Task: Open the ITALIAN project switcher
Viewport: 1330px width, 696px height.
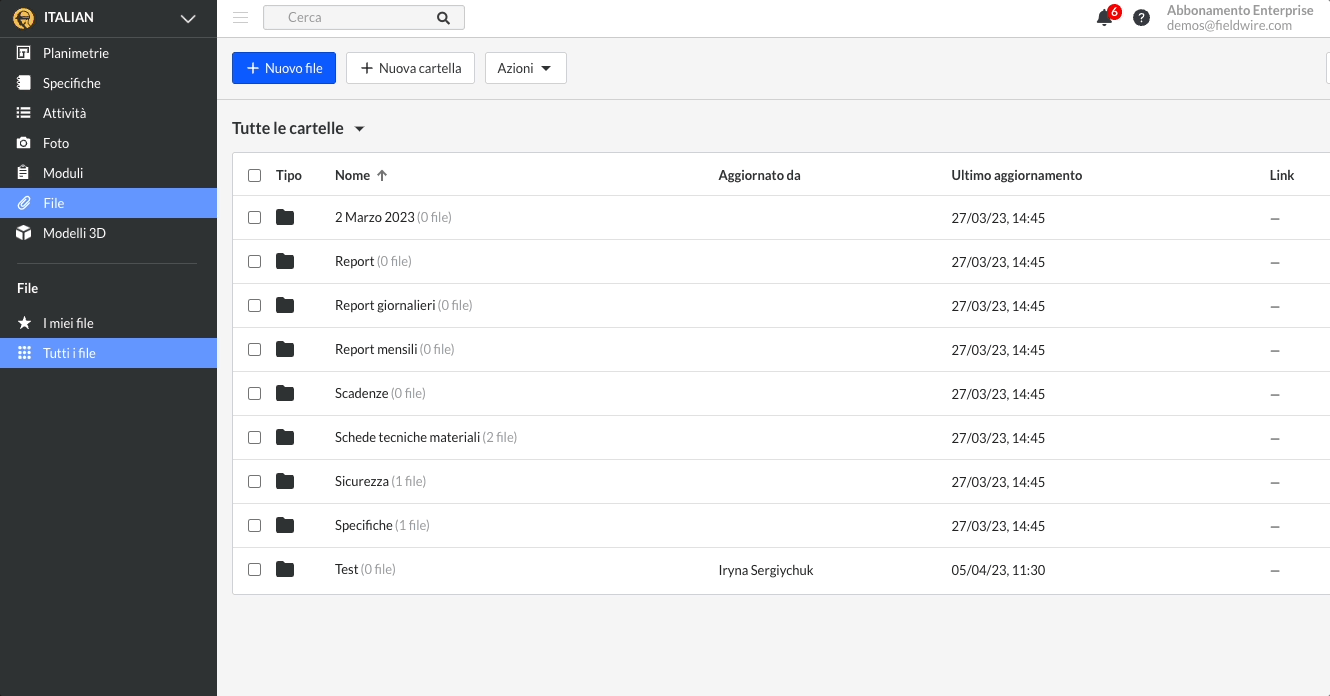Action: point(100,17)
